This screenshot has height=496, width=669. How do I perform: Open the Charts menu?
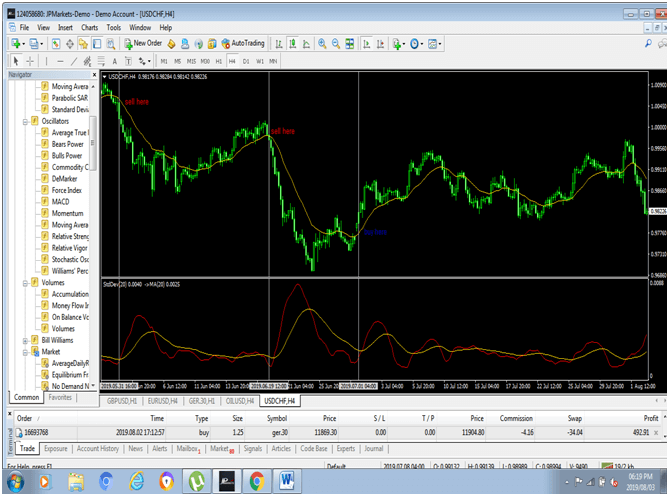89,28
